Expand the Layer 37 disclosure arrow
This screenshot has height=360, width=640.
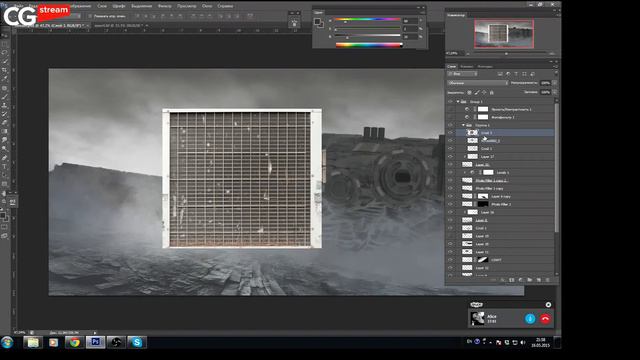click(464, 156)
